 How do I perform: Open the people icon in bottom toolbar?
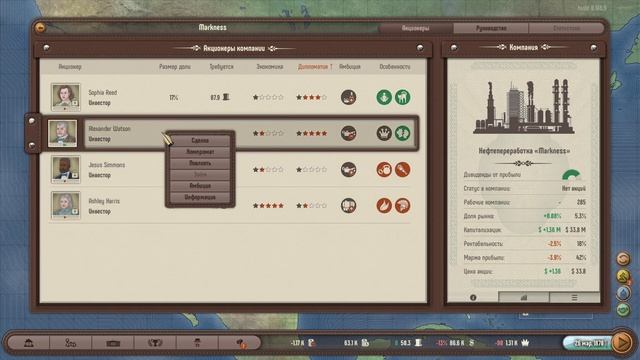[x=71, y=343]
